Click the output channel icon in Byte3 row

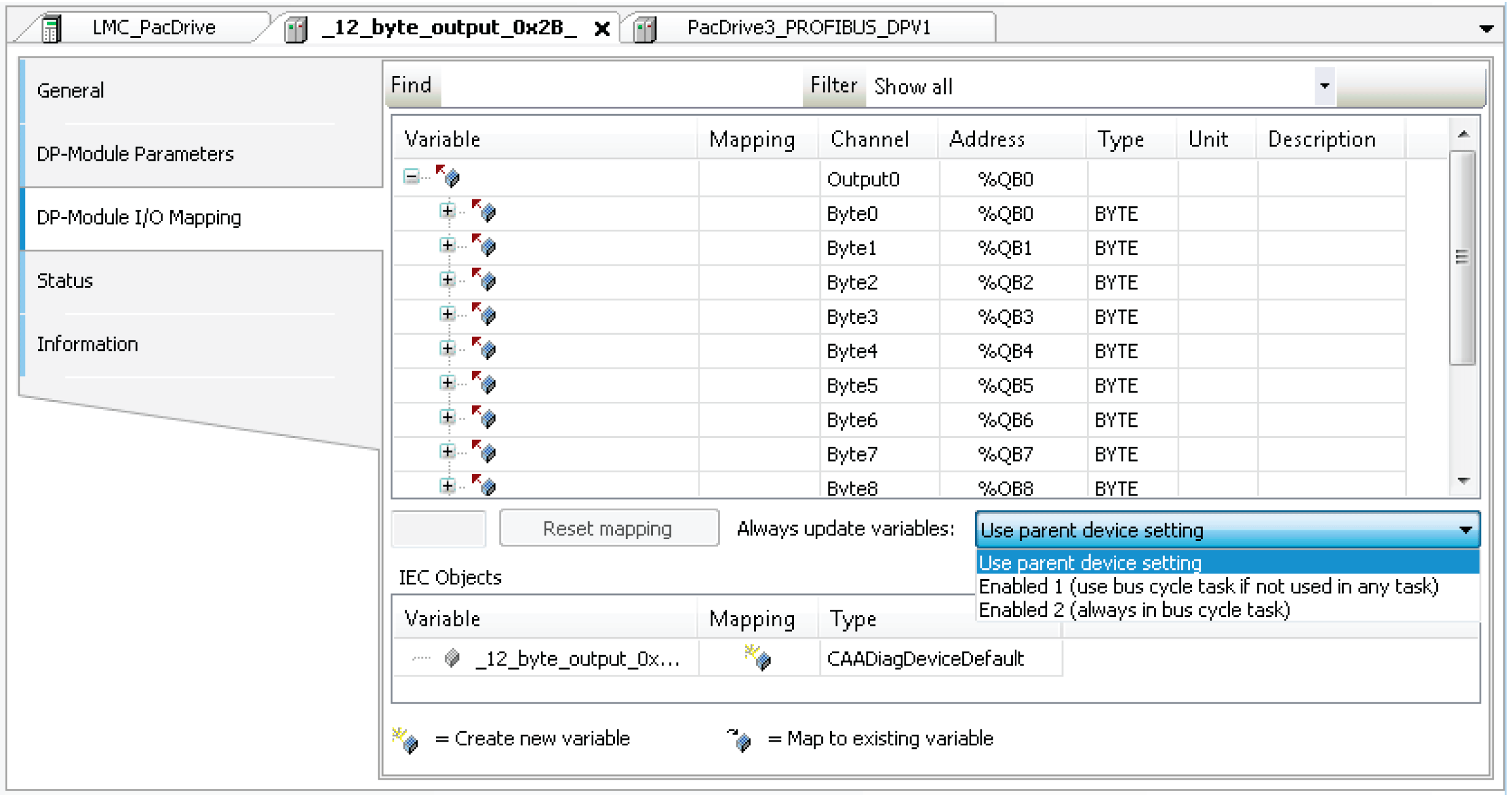[x=485, y=315]
